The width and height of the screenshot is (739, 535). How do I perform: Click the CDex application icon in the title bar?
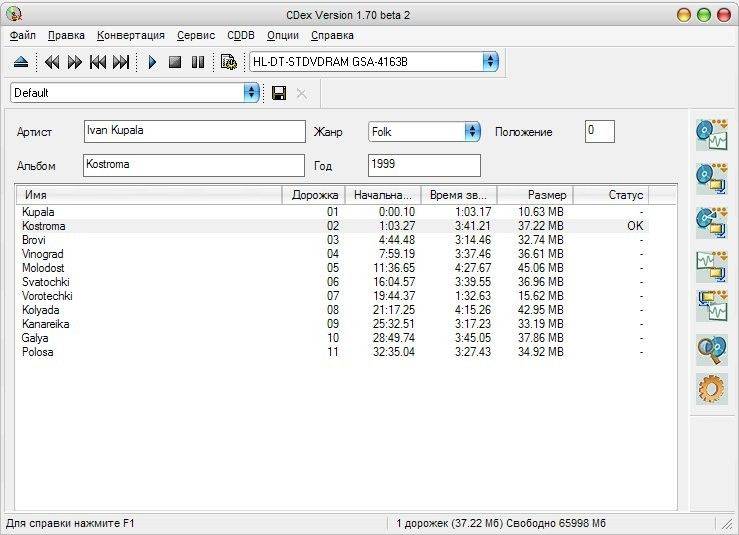[x=15, y=15]
